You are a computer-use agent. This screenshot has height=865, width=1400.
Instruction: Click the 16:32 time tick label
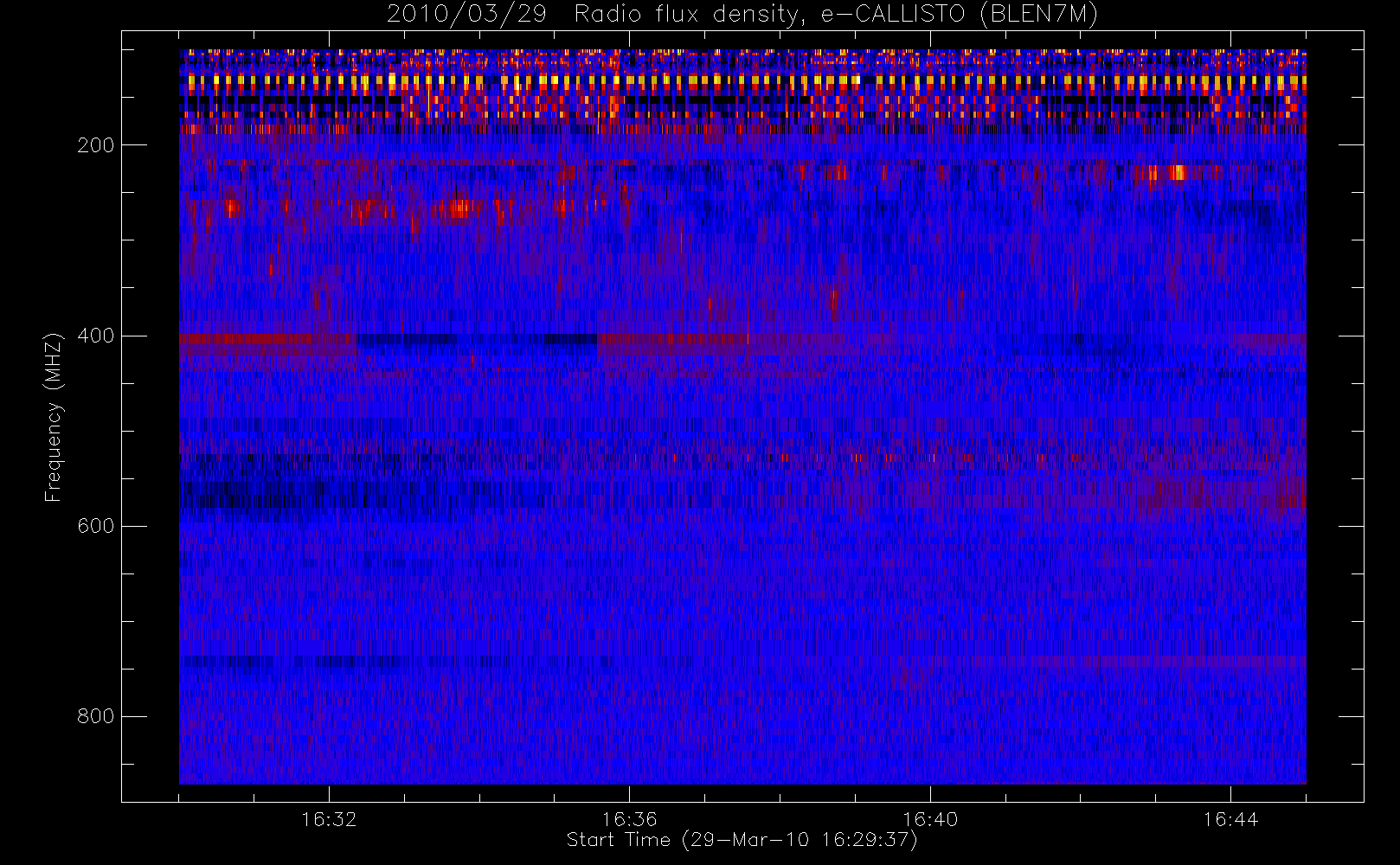[x=329, y=819]
